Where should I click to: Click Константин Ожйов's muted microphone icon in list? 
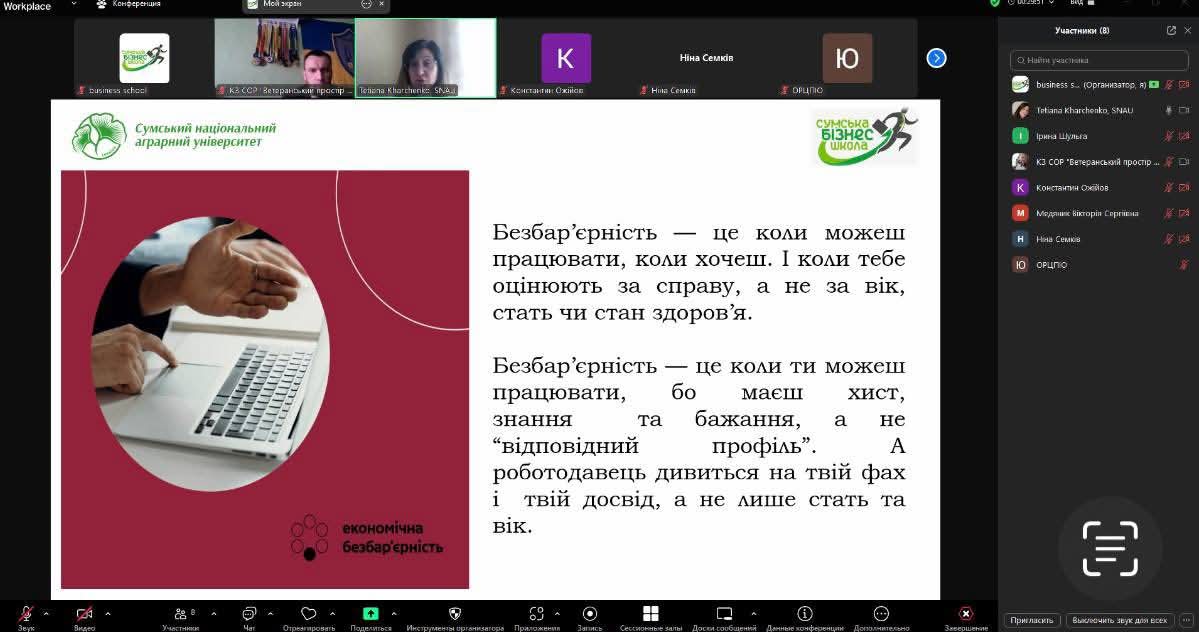click(1168, 187)
